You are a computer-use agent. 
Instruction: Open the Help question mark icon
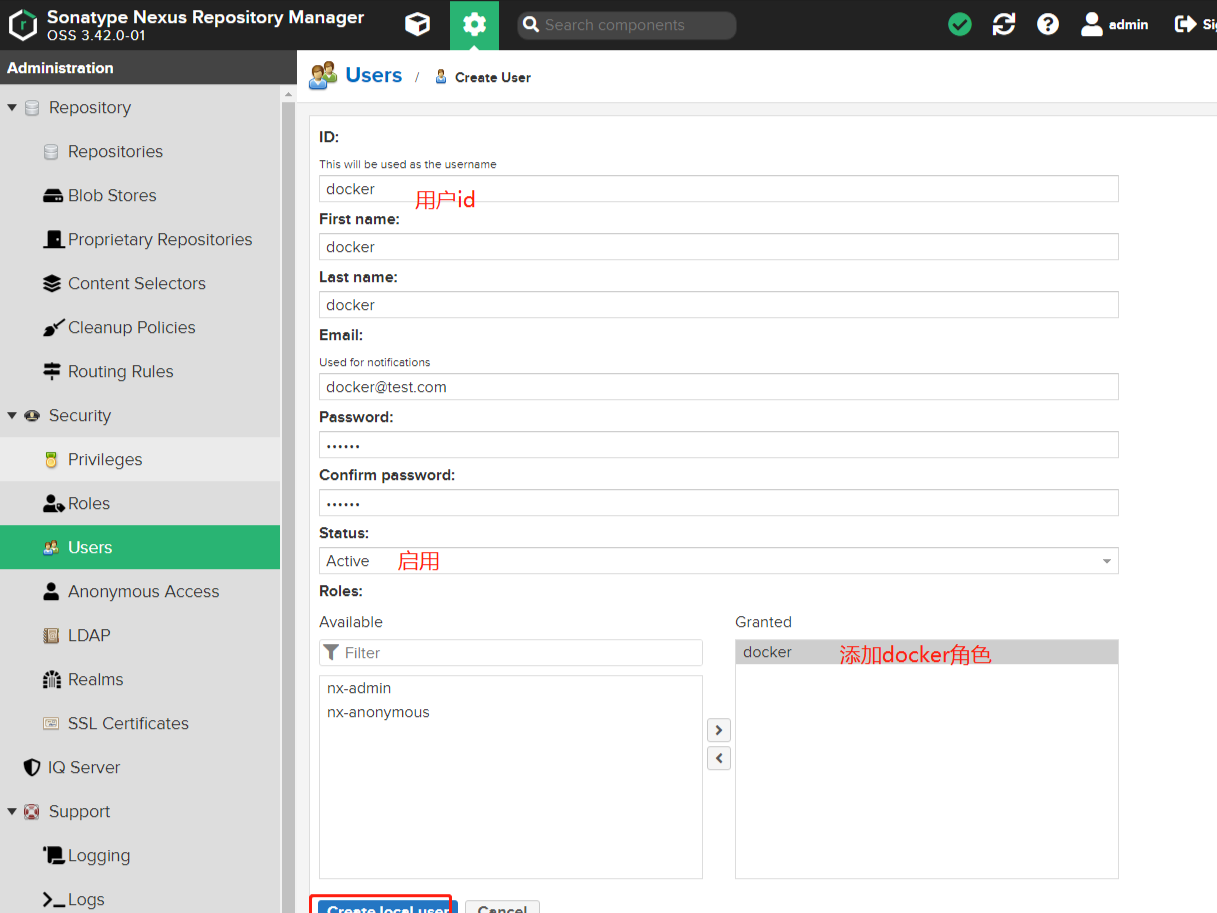point(1048,25)
